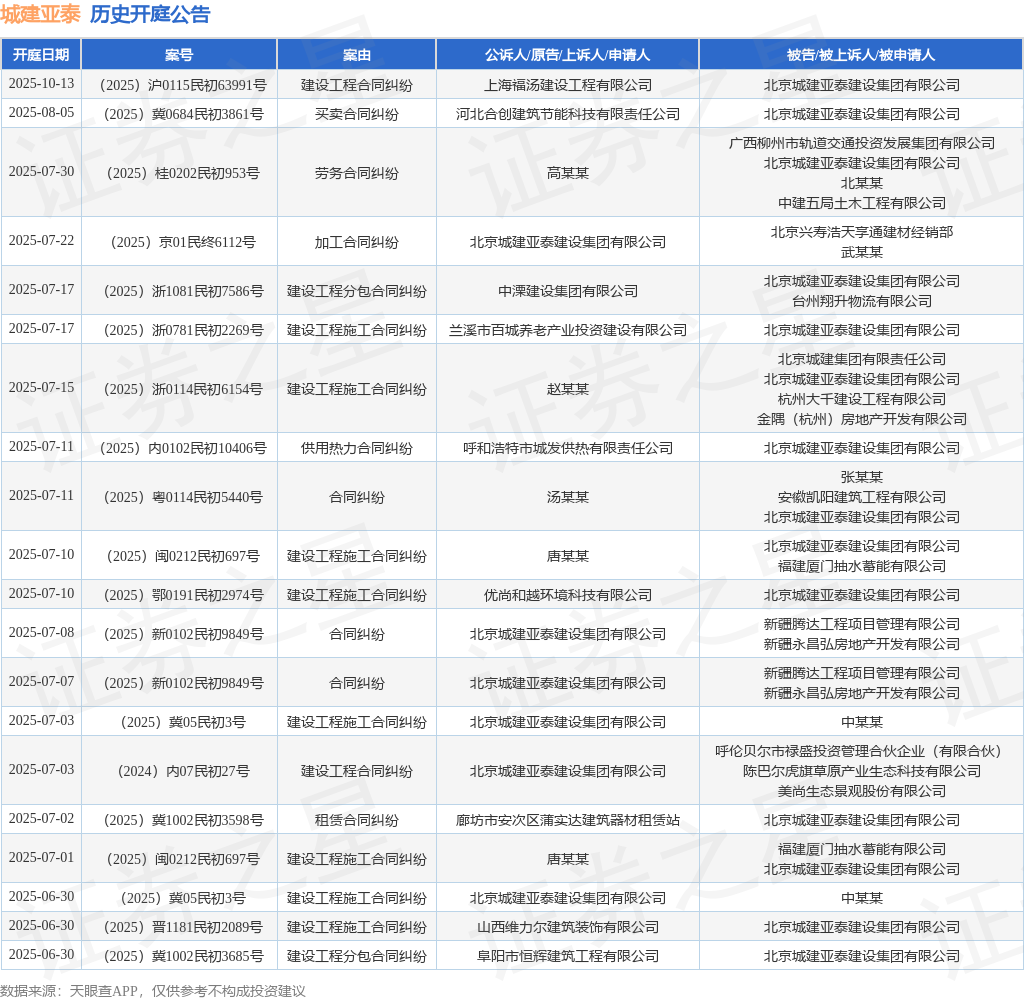This screenshot has height=1000, width=1024.
Task: Click plaintiff 河北合创建筑节能科技有限责任公司
Action: coord(568,114)
